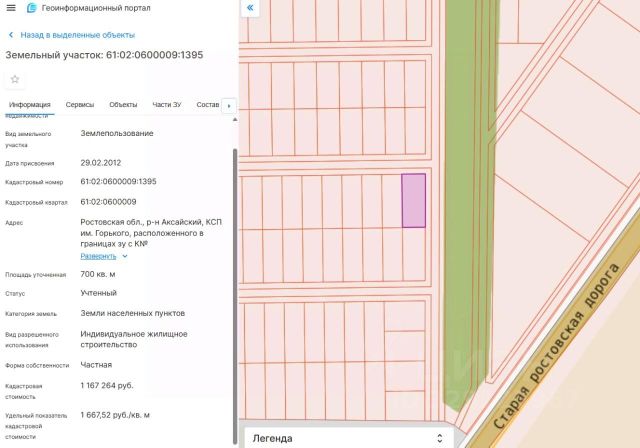Click the Geoportal logo icon
The height and width of the screenshot is (448, 640).
tap(31, 8)
